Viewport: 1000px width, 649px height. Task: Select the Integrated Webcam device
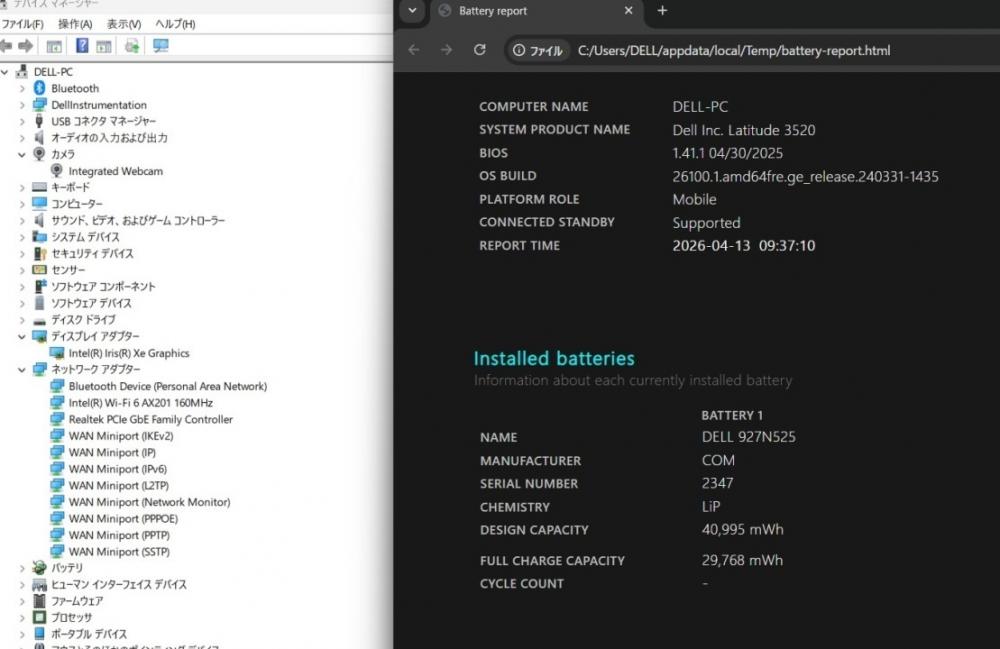(115, 171)
